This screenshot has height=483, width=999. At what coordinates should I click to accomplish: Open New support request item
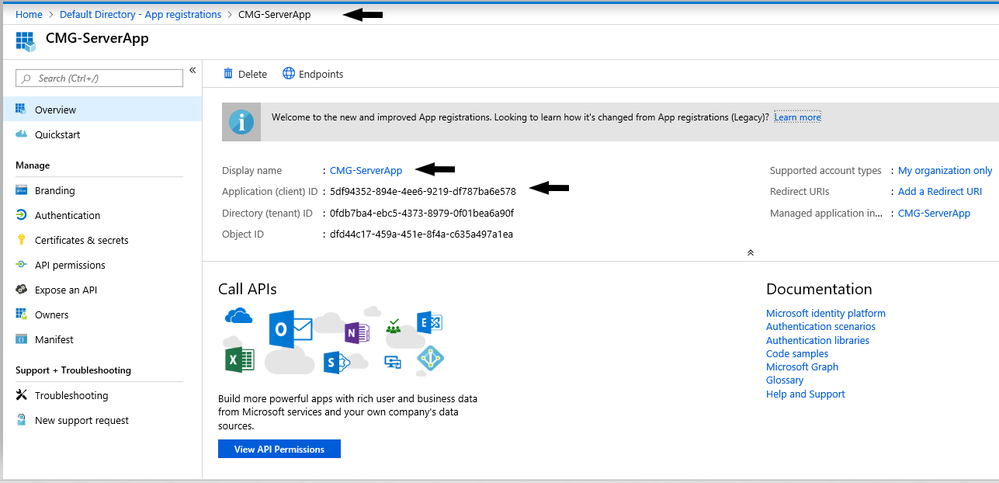pos(102,420)
